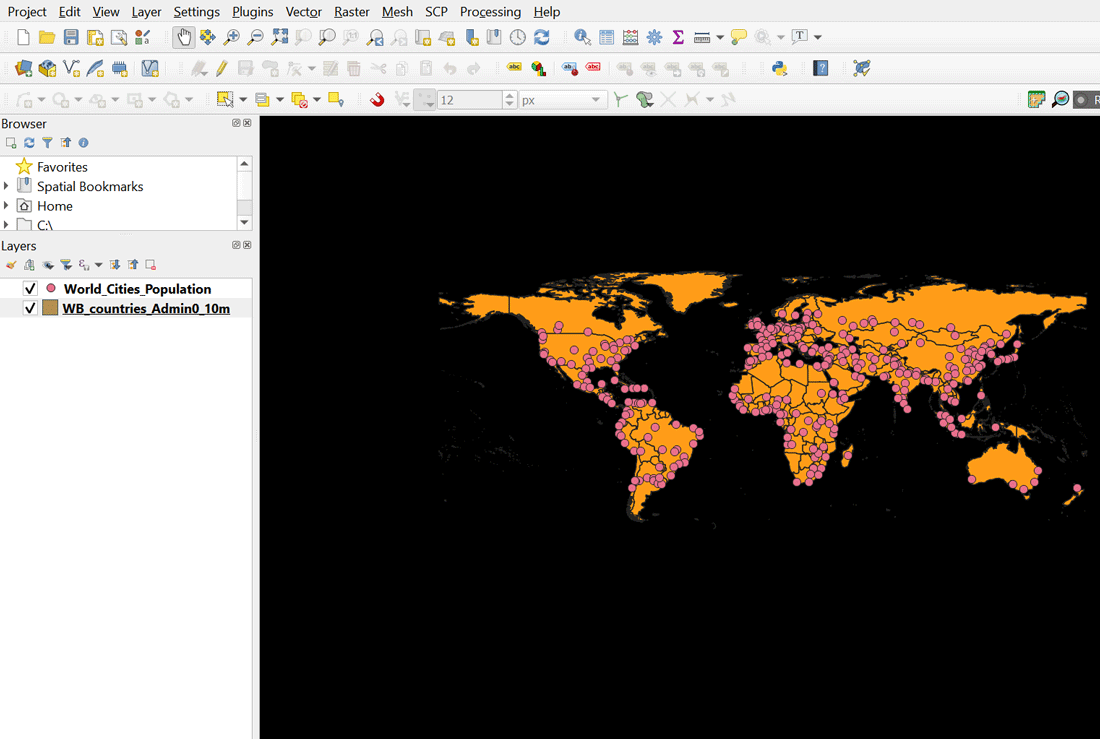Create a new project with the blank page icon
This screenshot has height=739, width=1100.
tap(23, 37)
